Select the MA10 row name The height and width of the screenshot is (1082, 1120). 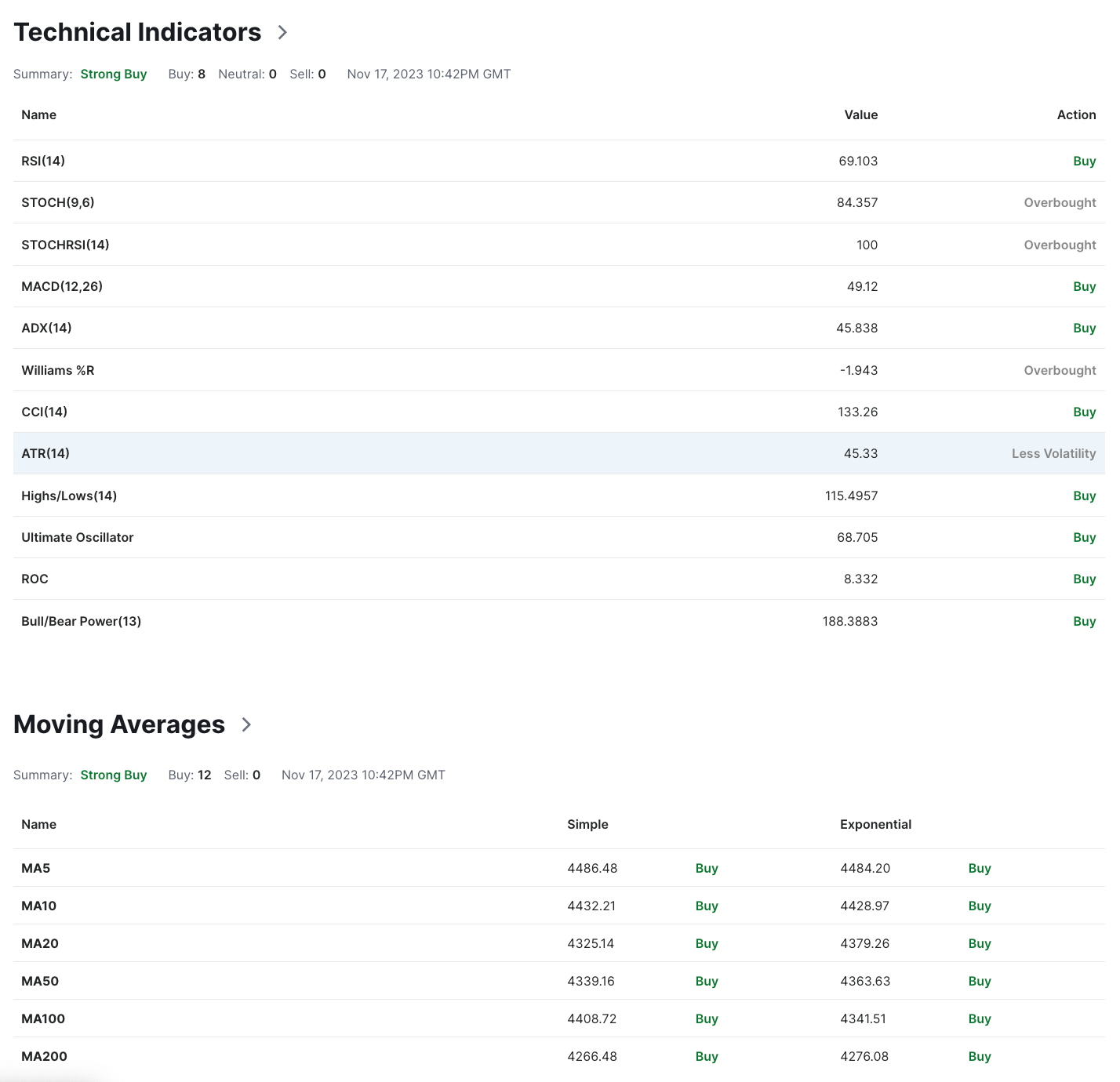39,906
